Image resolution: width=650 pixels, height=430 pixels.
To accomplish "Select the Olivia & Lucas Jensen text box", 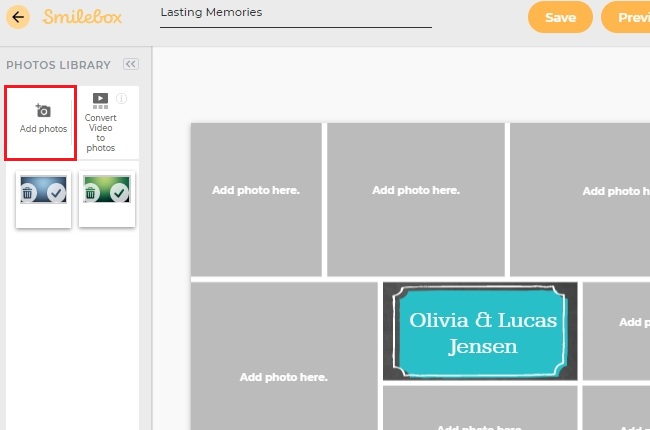I will pos(480,332).
